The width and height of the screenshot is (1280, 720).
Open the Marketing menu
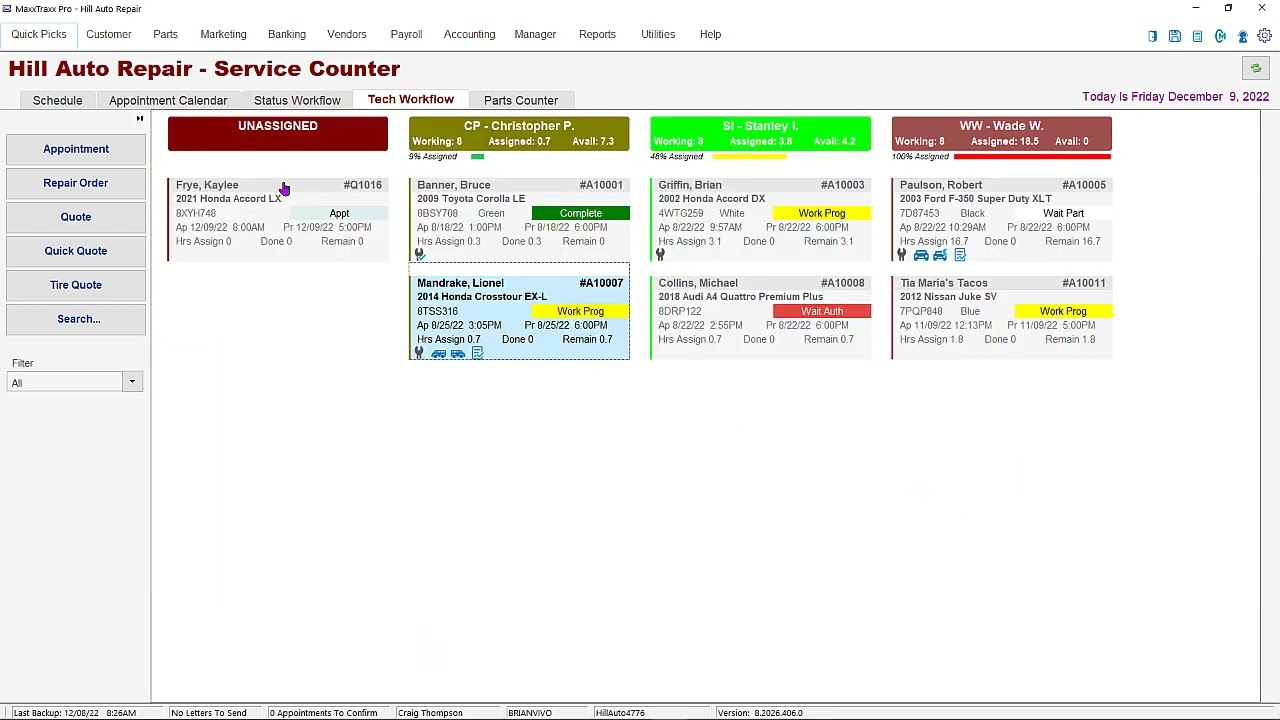(223, 34)
